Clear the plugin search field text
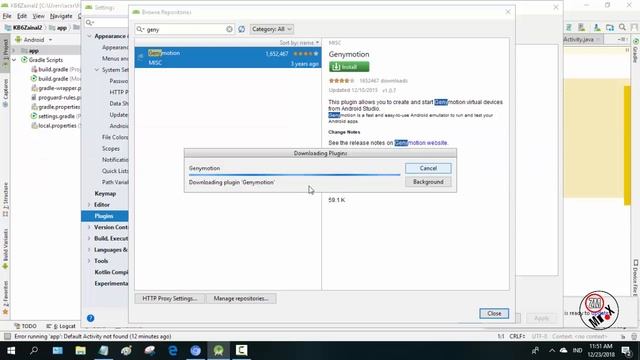Image resolution: width=640 pixels, height=360 pixels. click(x=229, y=29)
